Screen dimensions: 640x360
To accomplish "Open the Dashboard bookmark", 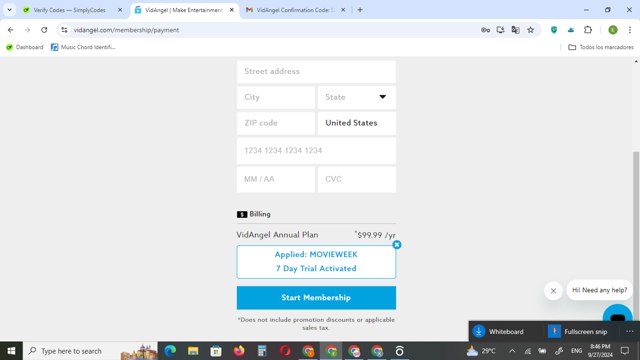I will [25, 47].
